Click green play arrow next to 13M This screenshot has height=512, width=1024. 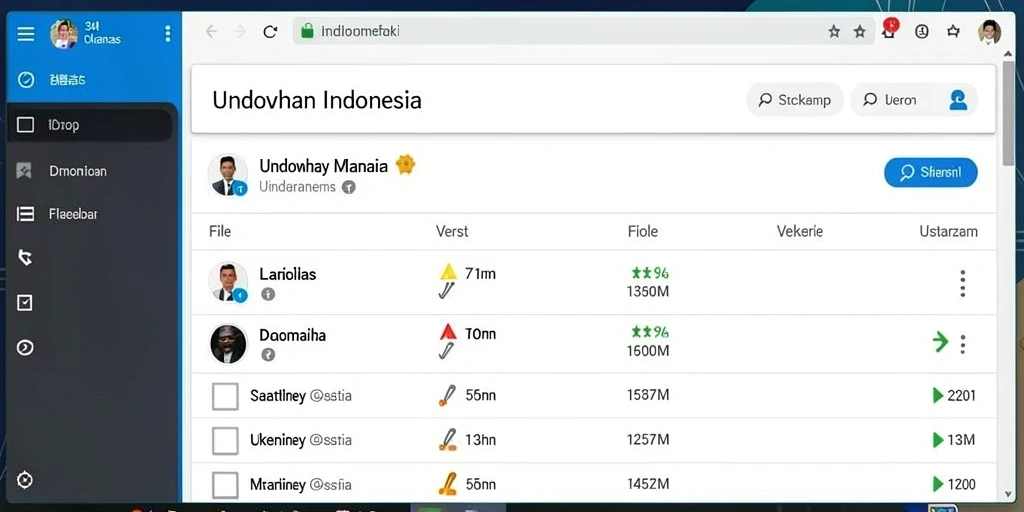938,440
